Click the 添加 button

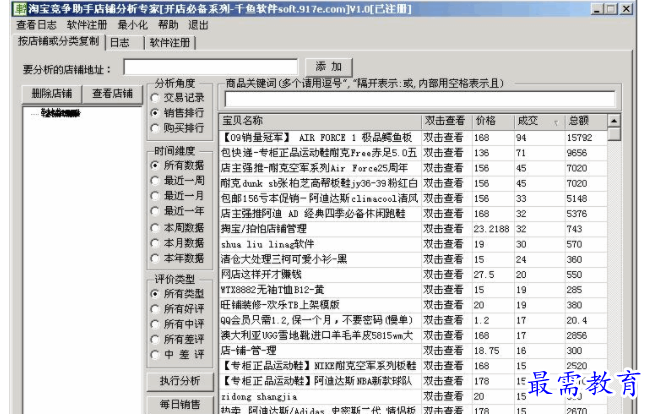coord(329,67)
